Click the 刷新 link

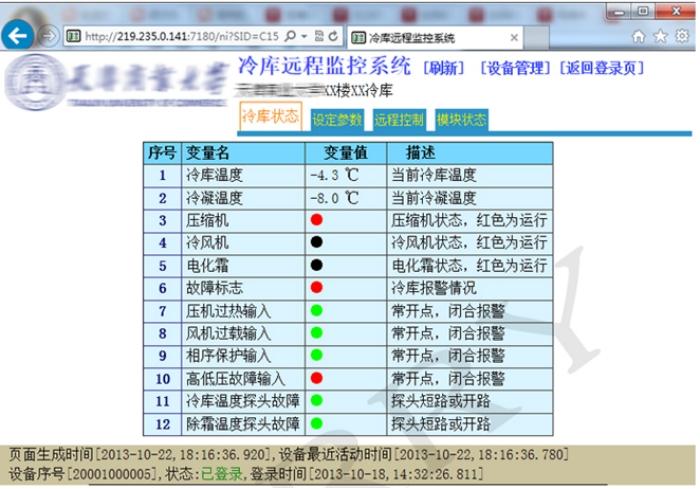pyautogui.click(x=445, y=69)
